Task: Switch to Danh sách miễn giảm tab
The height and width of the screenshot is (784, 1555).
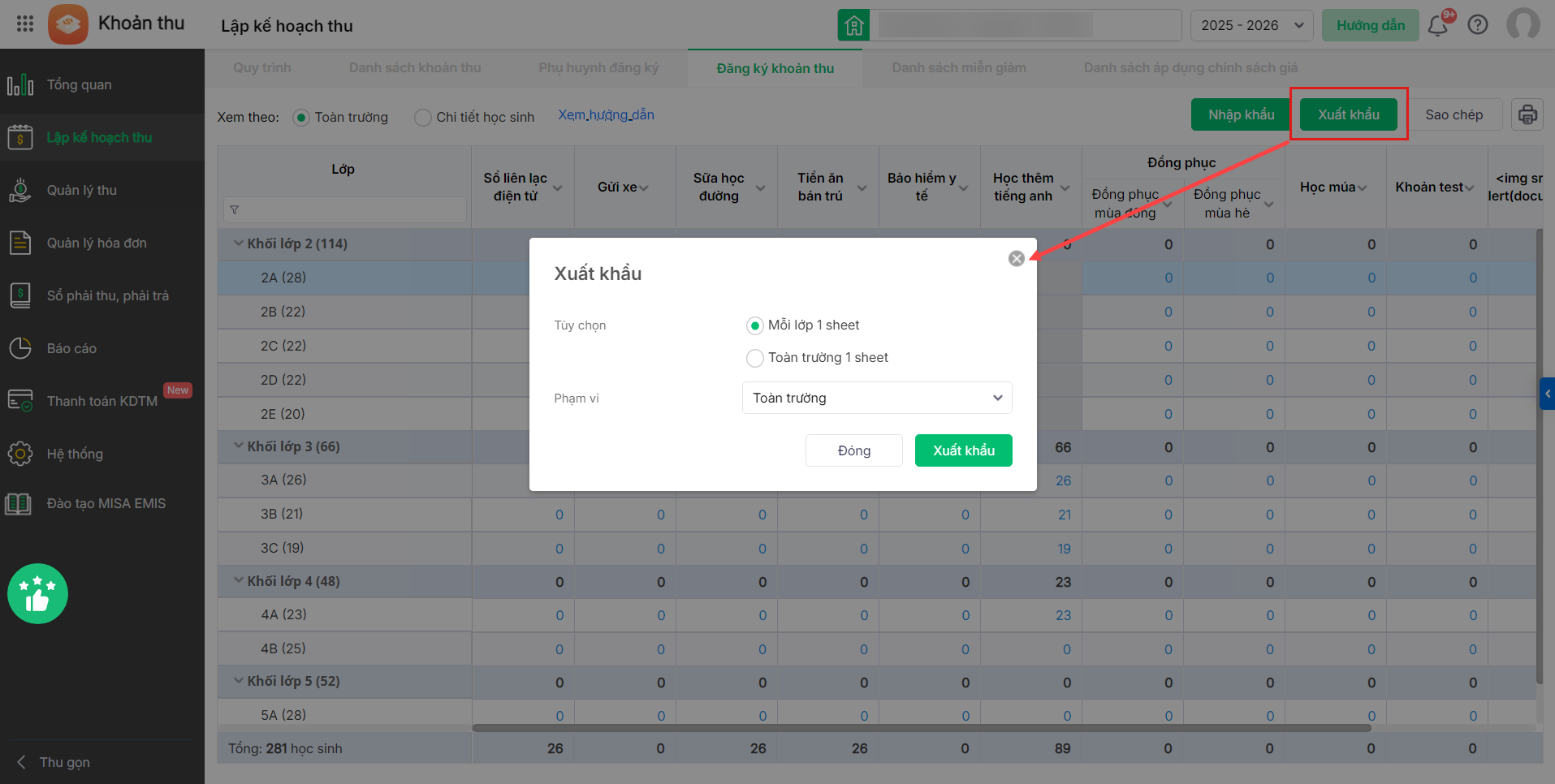Action: click(x=958, y=68)
